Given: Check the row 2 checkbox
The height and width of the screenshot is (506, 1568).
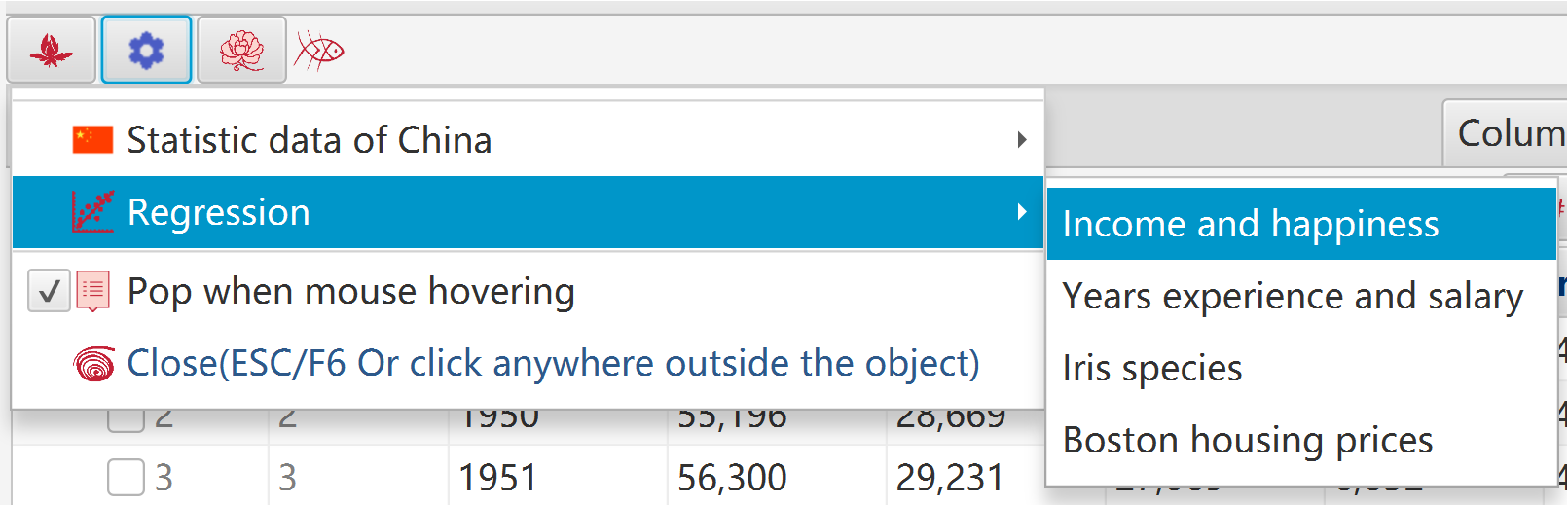Looking at the screenshot, I should coord(126,419).
